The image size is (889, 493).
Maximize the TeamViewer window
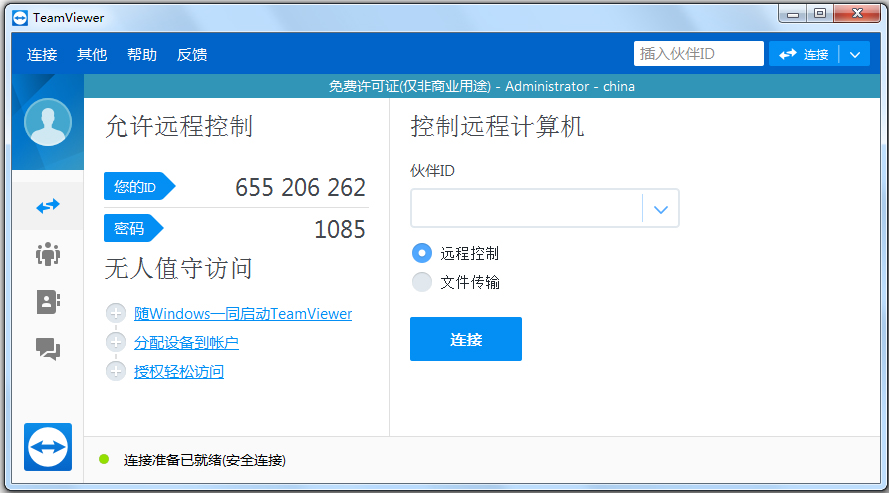pos(820,14)
